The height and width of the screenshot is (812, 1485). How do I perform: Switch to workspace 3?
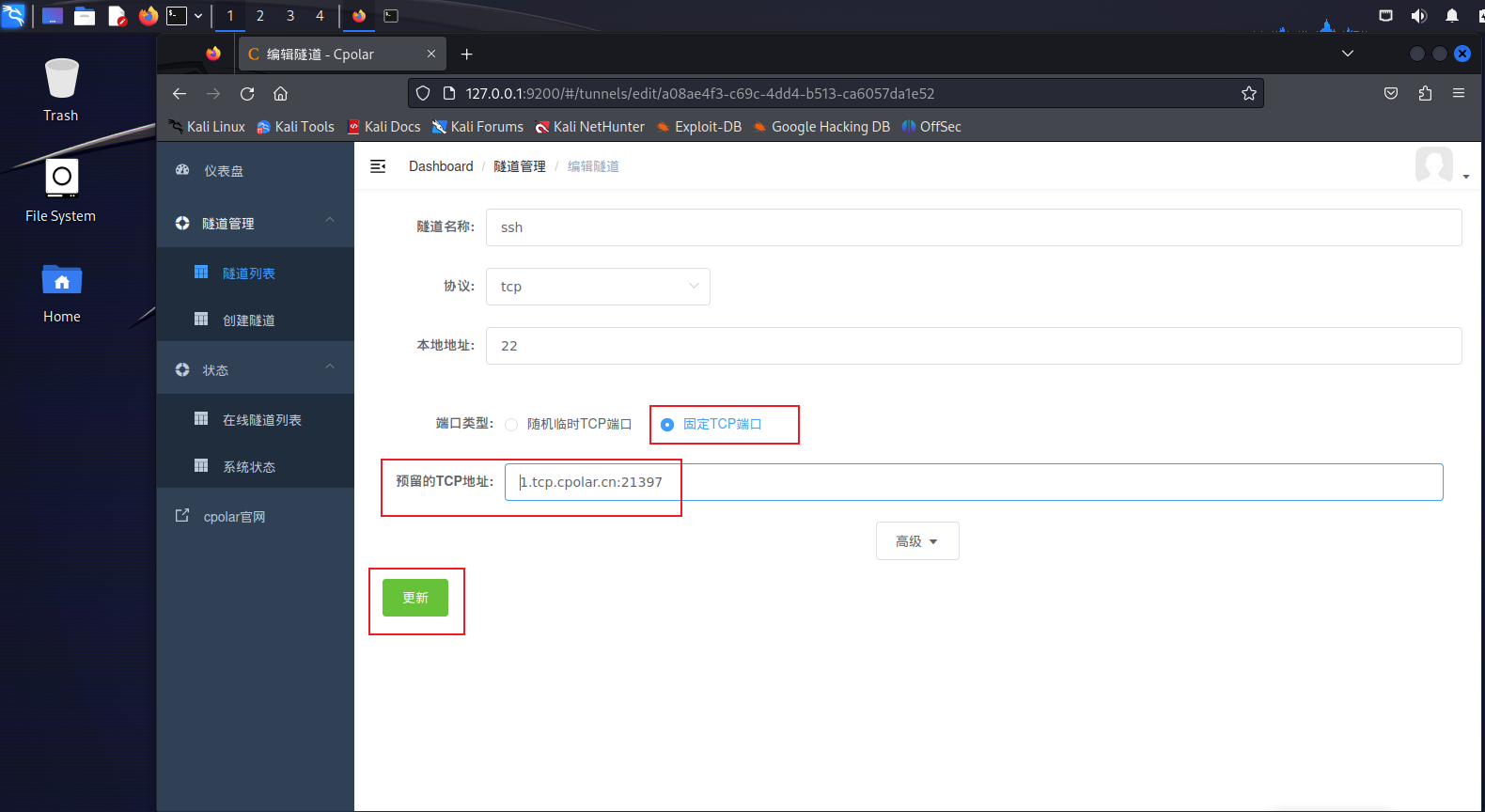(290, 16)
